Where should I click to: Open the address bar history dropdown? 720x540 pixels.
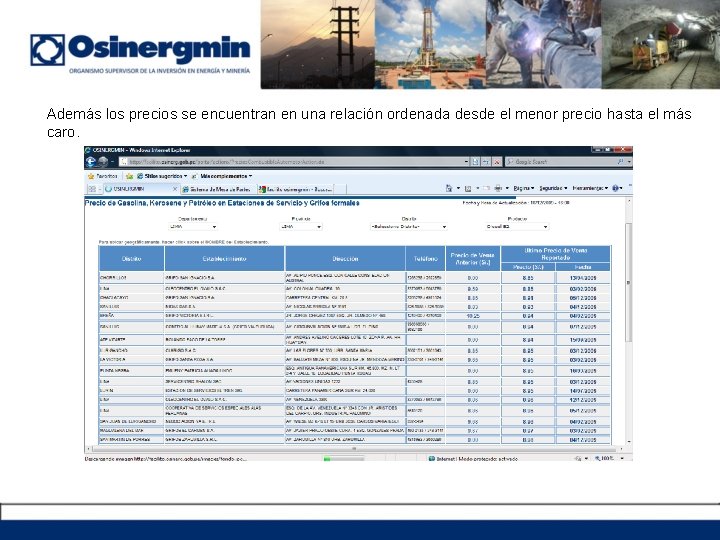click(466, 162)
